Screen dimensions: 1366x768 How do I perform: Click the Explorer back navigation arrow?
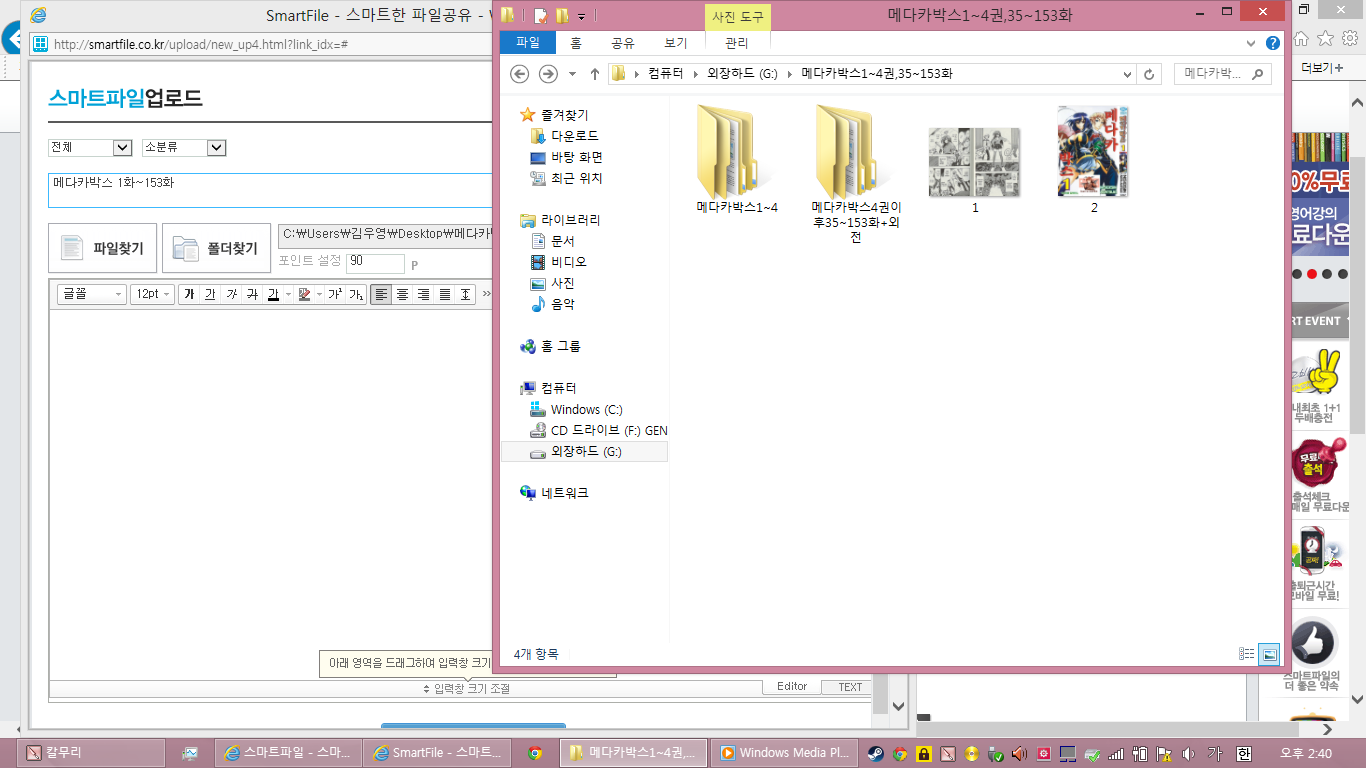[x=519, y=74]
